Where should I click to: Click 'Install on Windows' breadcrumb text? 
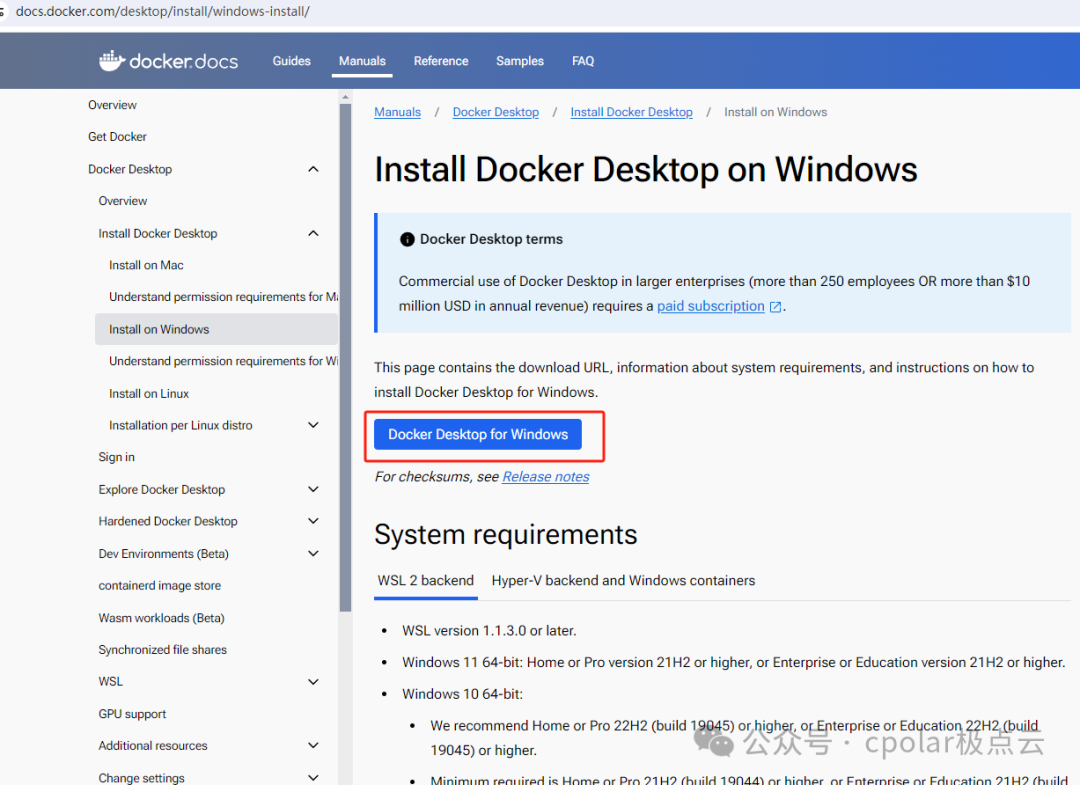click(x=776, y=112)
